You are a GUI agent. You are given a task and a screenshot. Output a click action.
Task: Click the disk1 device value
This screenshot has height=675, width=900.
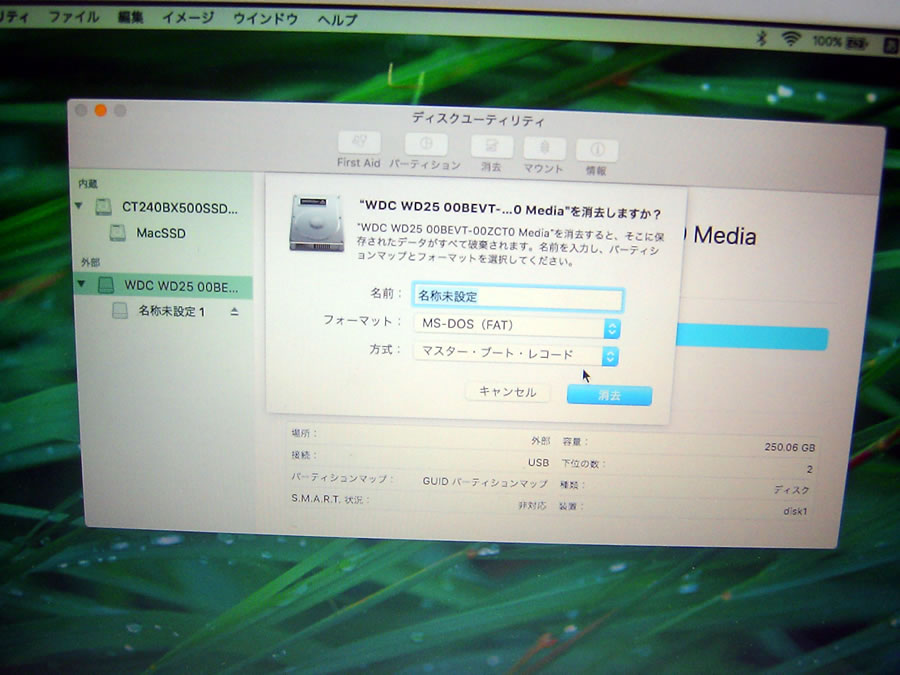796,510
